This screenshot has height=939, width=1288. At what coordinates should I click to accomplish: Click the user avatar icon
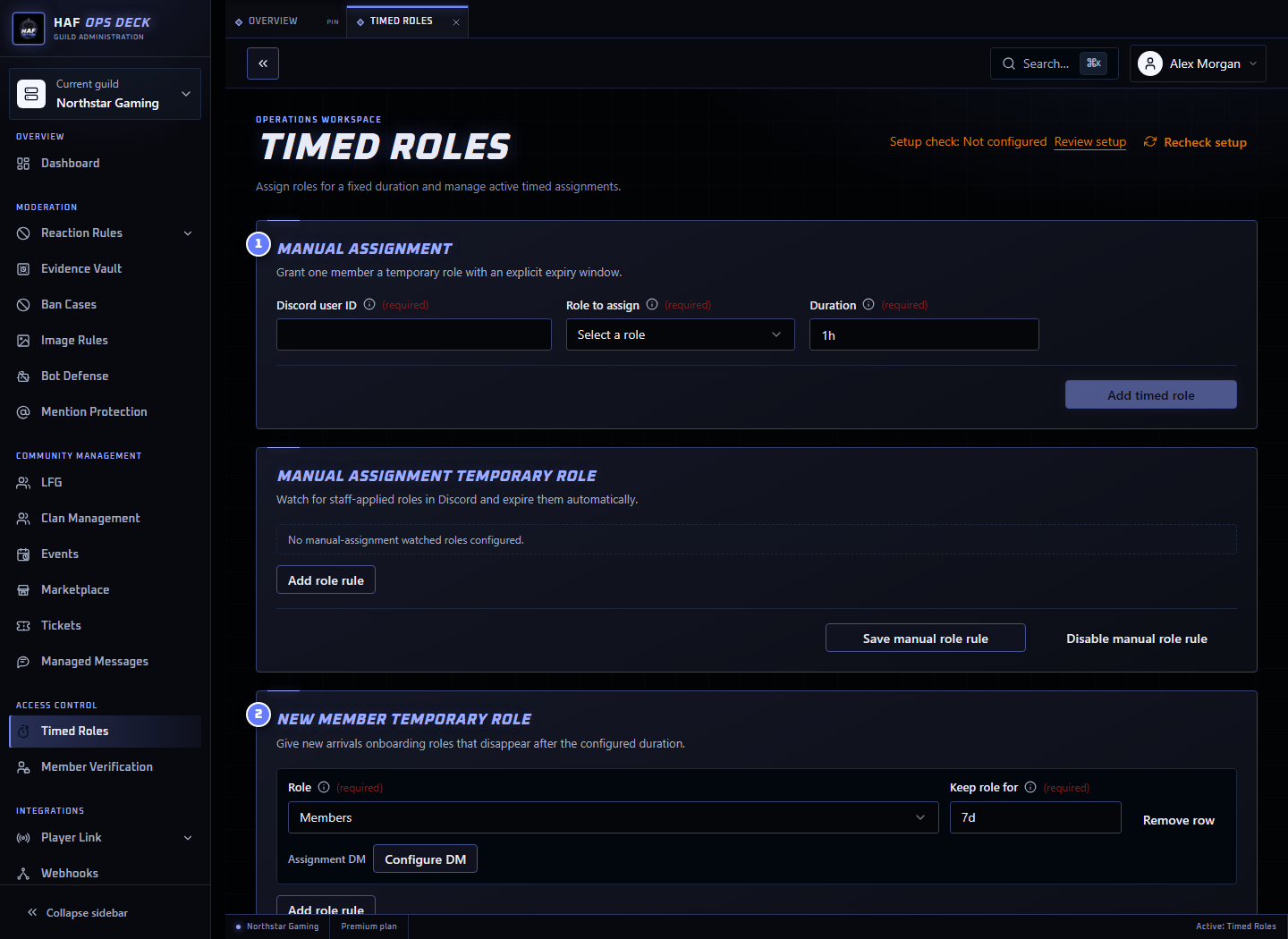(x=1150, y=63)
